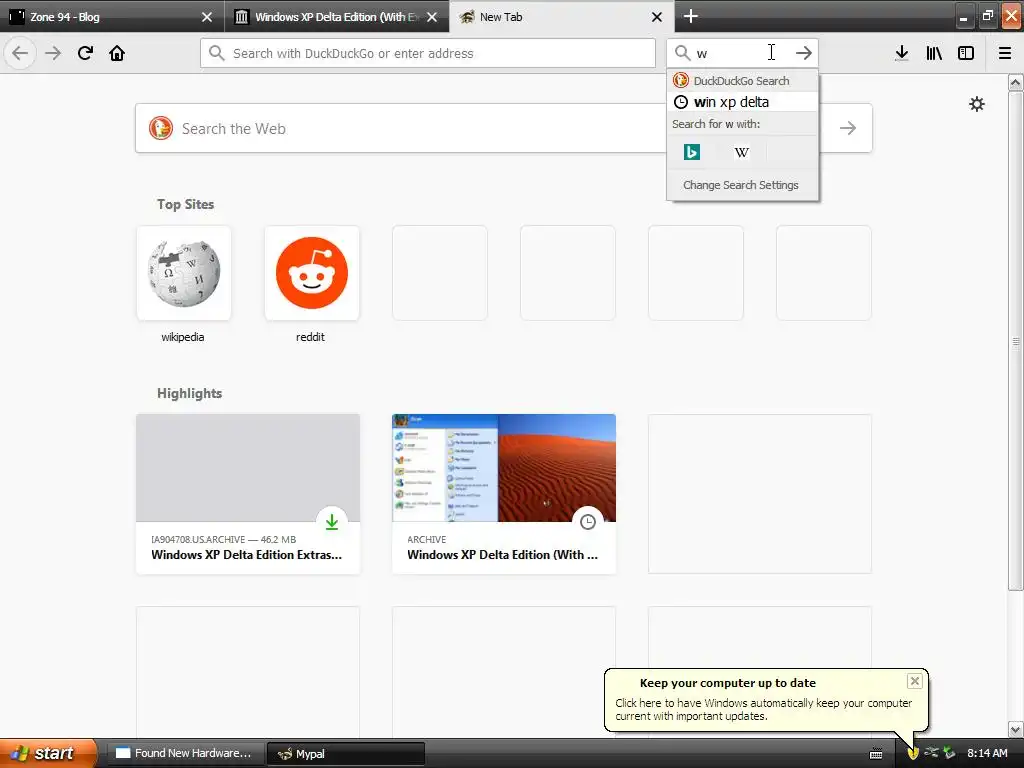
Task: Open the Library toolbar button
Action: (934, 53)
